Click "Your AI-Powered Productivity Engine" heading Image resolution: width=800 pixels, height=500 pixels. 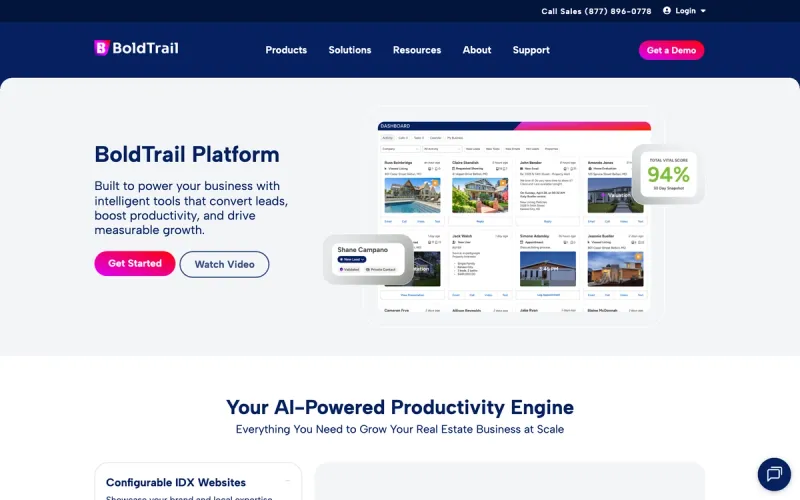(x=400, y=407)
